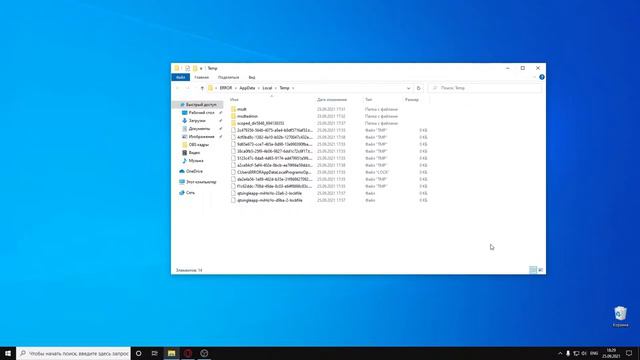Open OBS кадры in the navigation pane

pyautogui.click(x=198, y=144)
